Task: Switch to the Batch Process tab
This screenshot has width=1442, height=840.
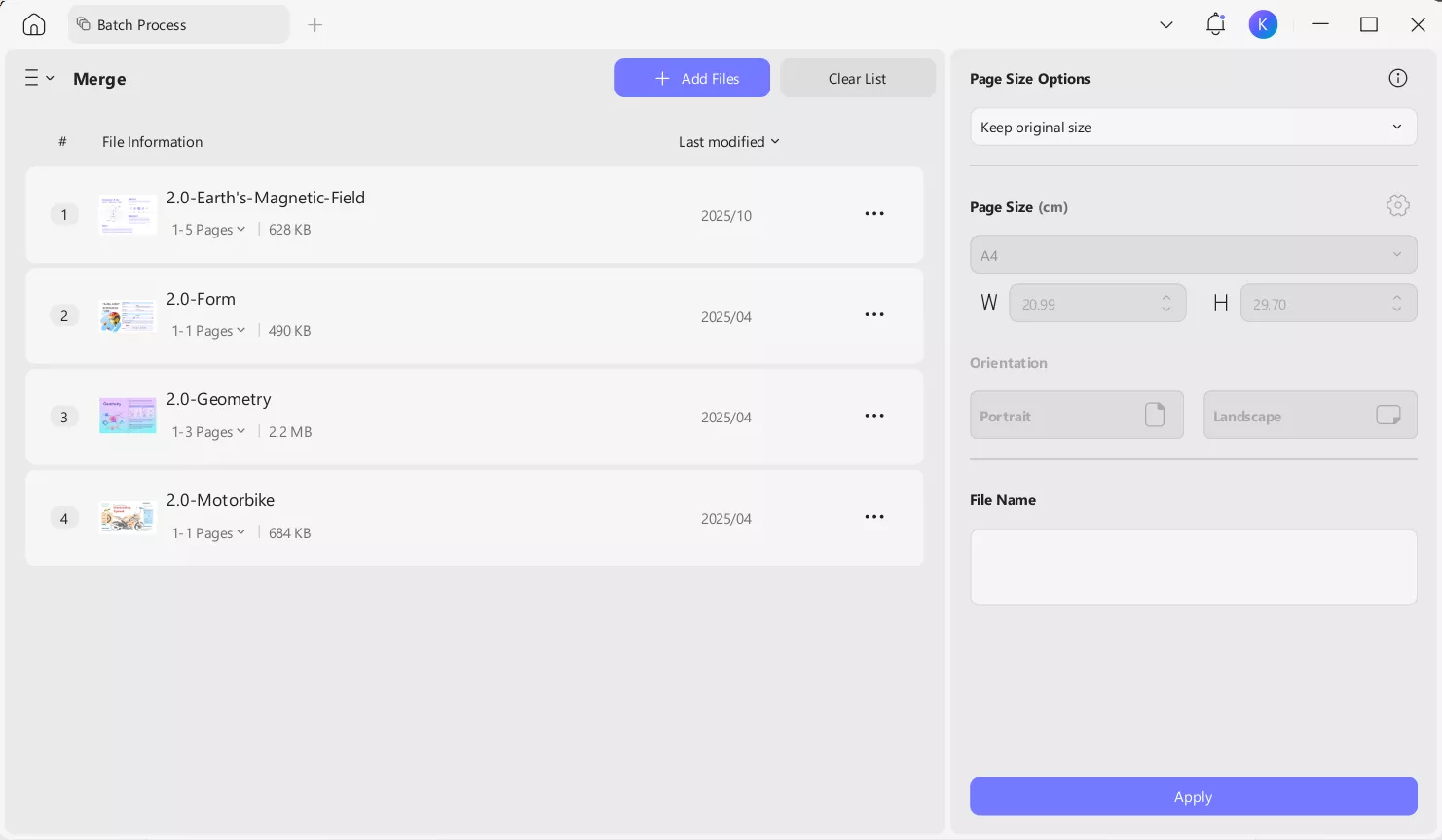Action: point(178,24)
